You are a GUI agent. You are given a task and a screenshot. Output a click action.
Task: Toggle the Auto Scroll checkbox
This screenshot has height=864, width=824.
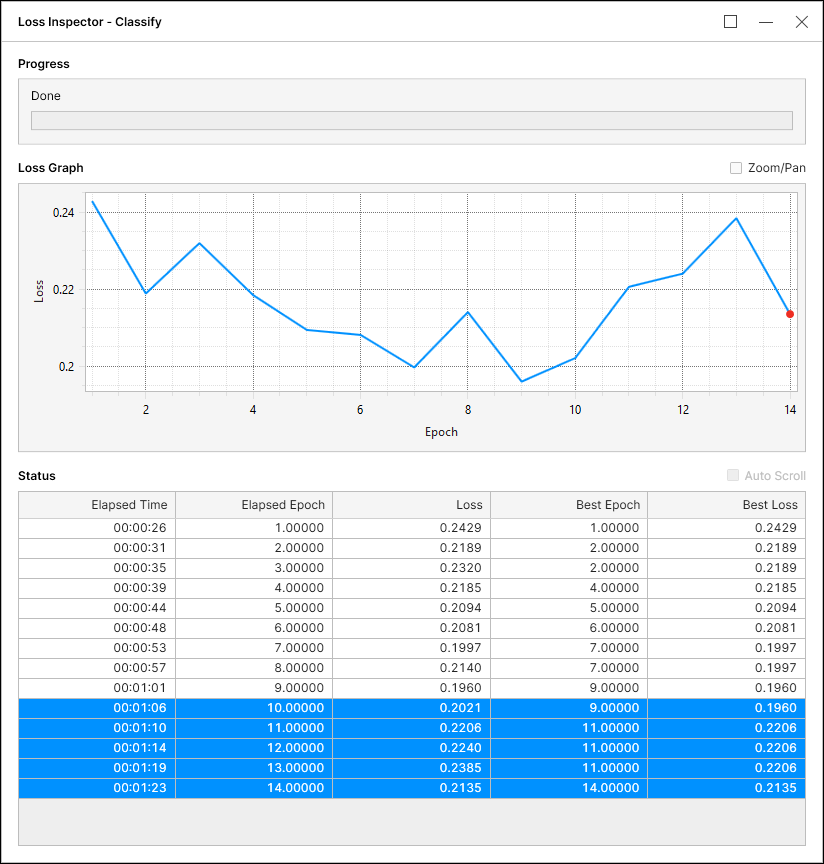[734, 476]
